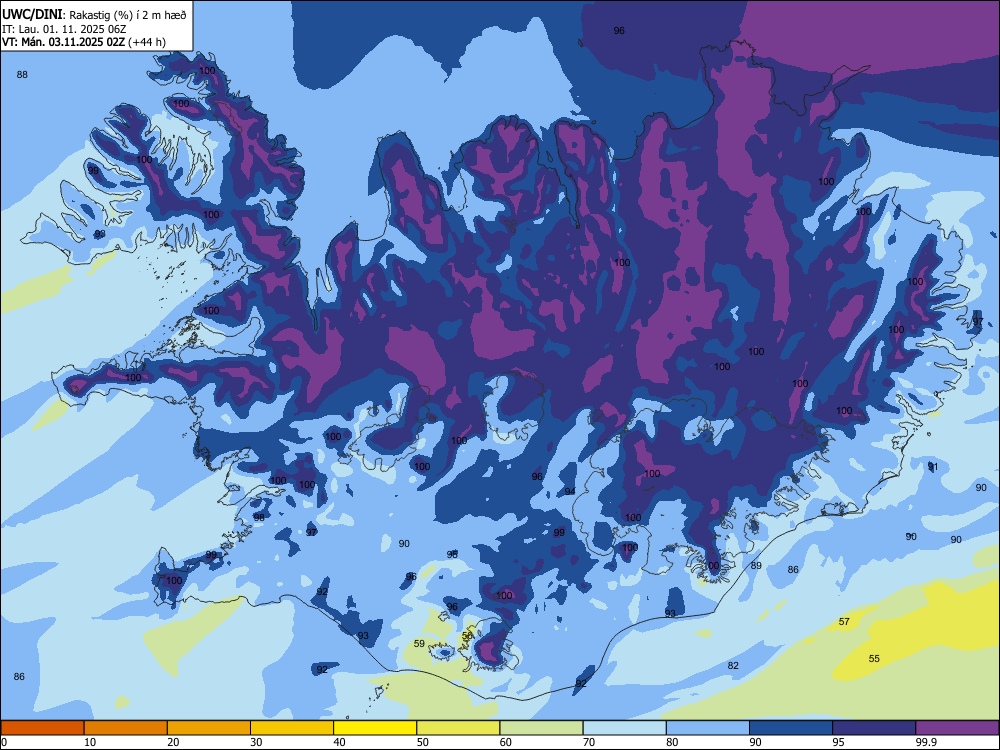Click the legend scale label '20'
The width and height of the screenshot is (1000, 750).
[x=173, y=742]
